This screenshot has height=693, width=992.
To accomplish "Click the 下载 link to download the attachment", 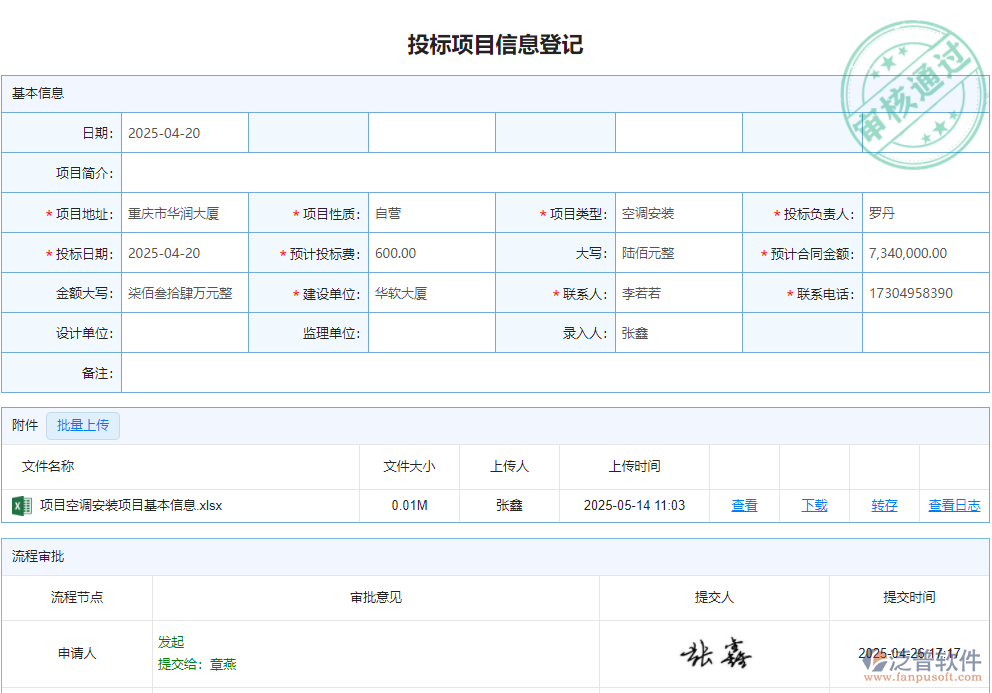I will [814, 506].
